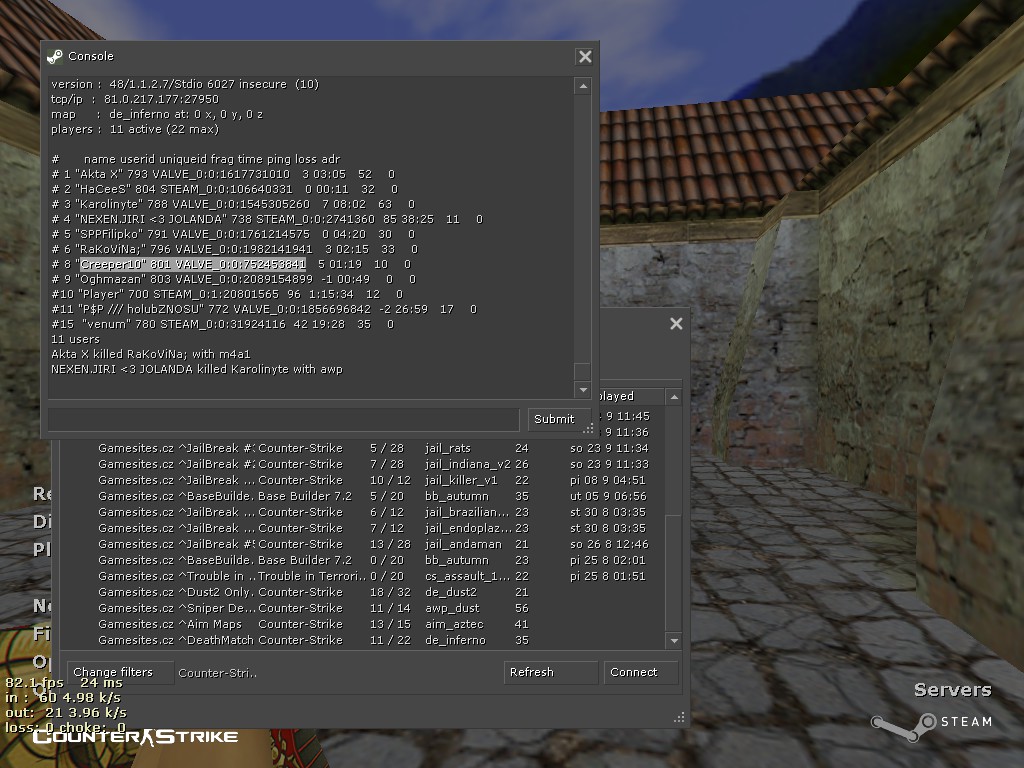Click the "11 users" console line
This screenshot has height=768, width=1024.
[x=75, y=340]
